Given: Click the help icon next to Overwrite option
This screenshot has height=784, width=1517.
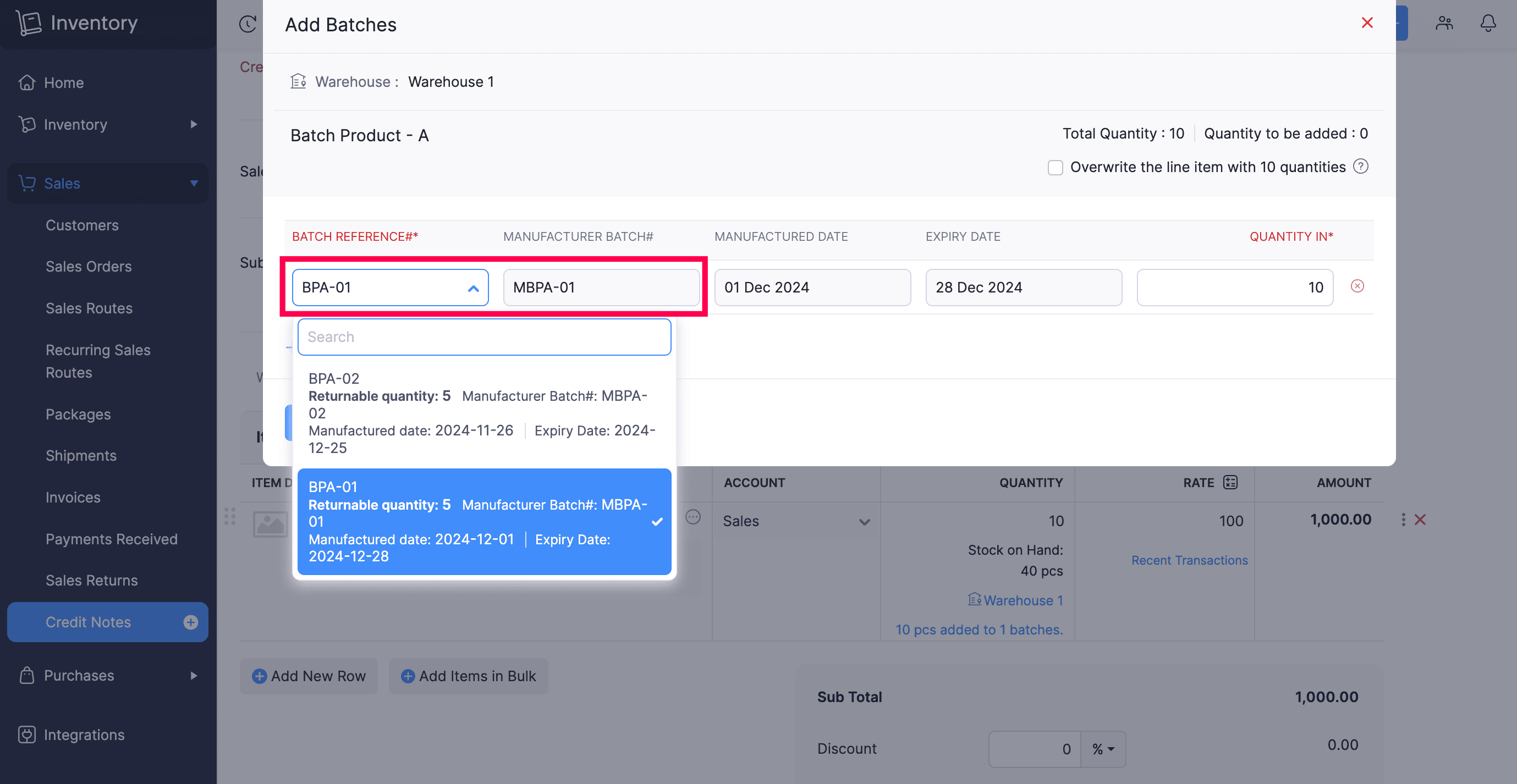Looking at the screenshot, I should pos(1360,167).
